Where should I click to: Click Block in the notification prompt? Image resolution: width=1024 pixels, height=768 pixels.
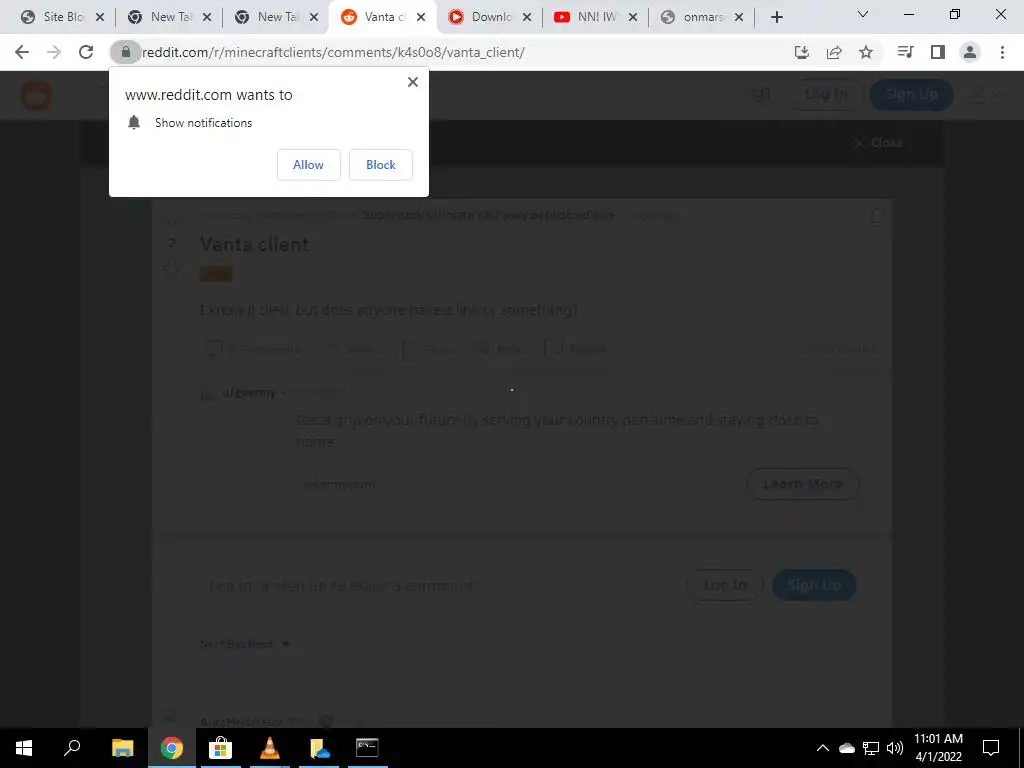click(x=381, y=165)
